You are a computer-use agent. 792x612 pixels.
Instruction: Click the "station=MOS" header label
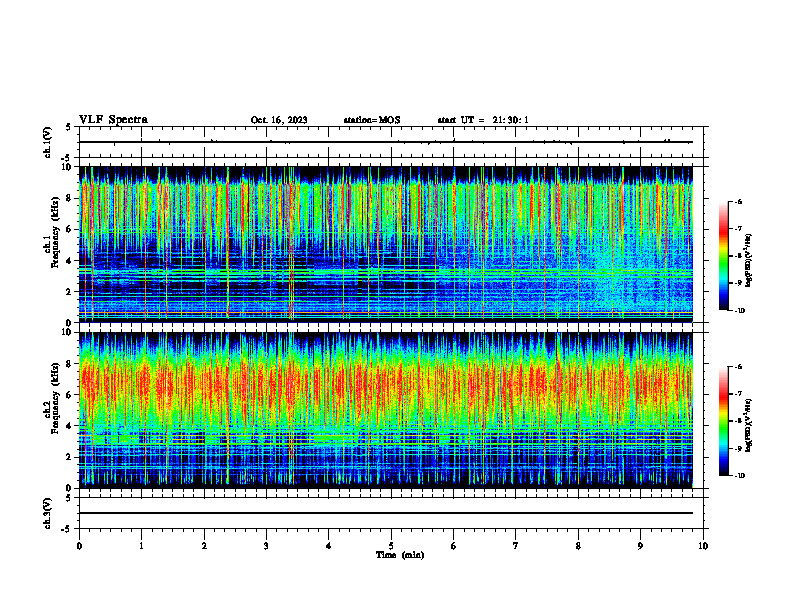point(372,120)
